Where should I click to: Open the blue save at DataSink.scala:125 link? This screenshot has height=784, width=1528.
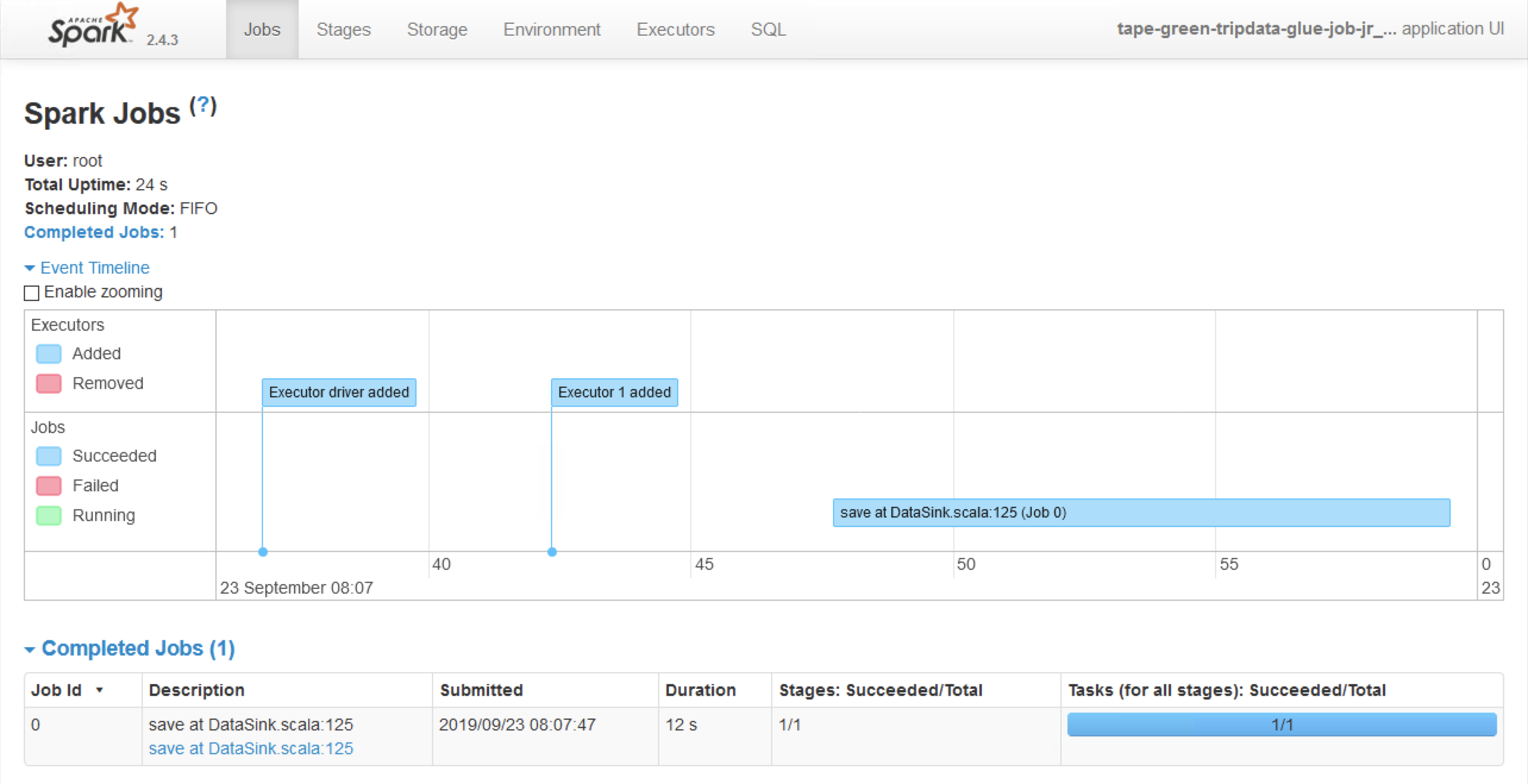point(251,748)
